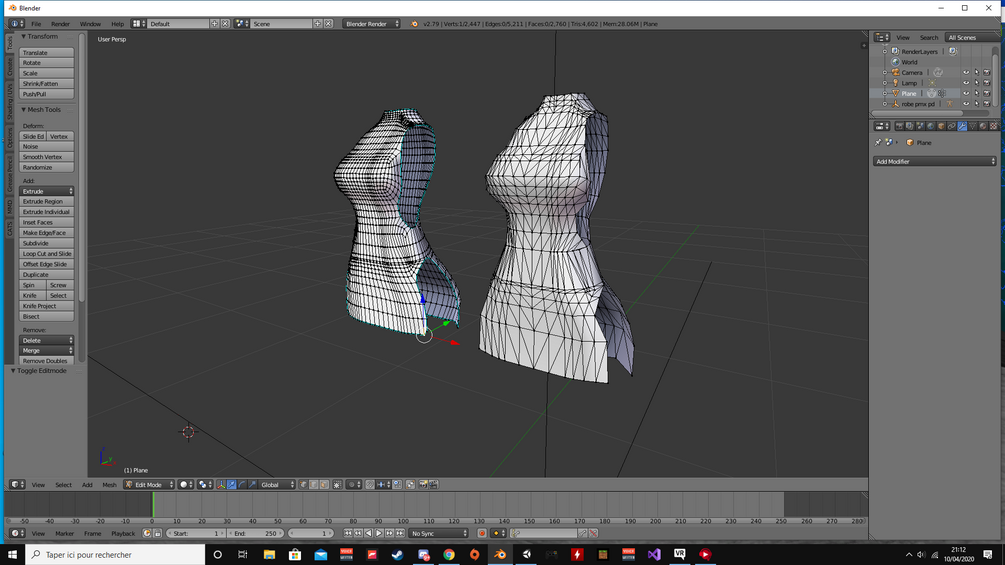
Task: Toggle timeline preview range clock icon
Action: pyautogui.click(x=147, y=533)
